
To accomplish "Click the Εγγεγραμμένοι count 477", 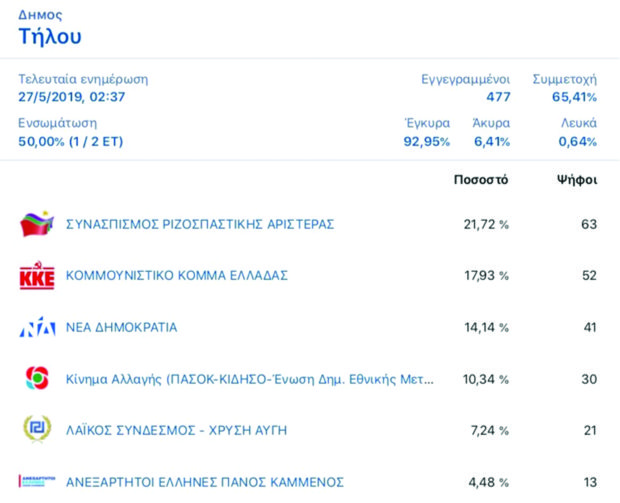I will [x=498, y=97].
